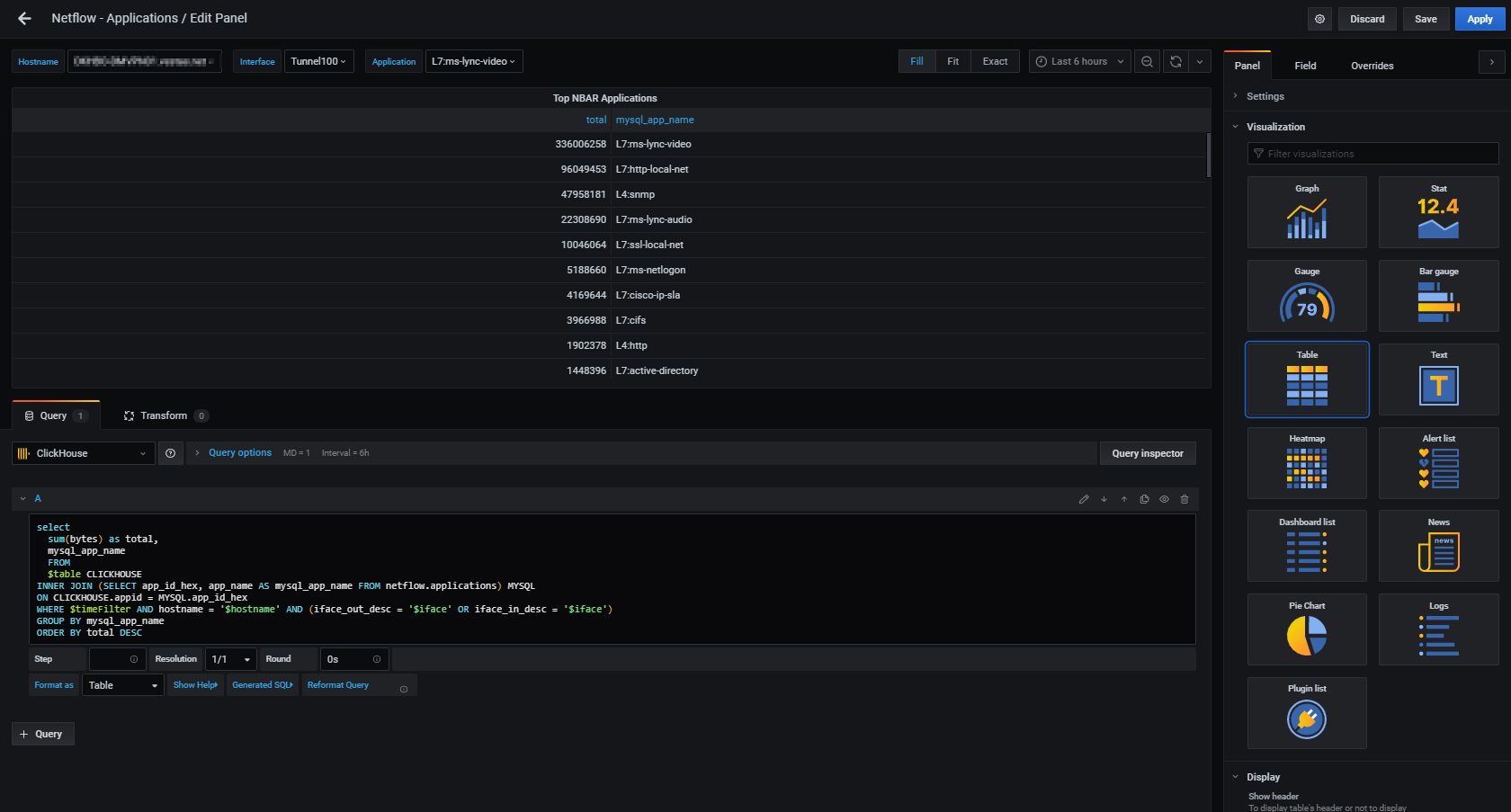Open the Query inspector
This screenshot has width=1511, height=812.
1148,452
